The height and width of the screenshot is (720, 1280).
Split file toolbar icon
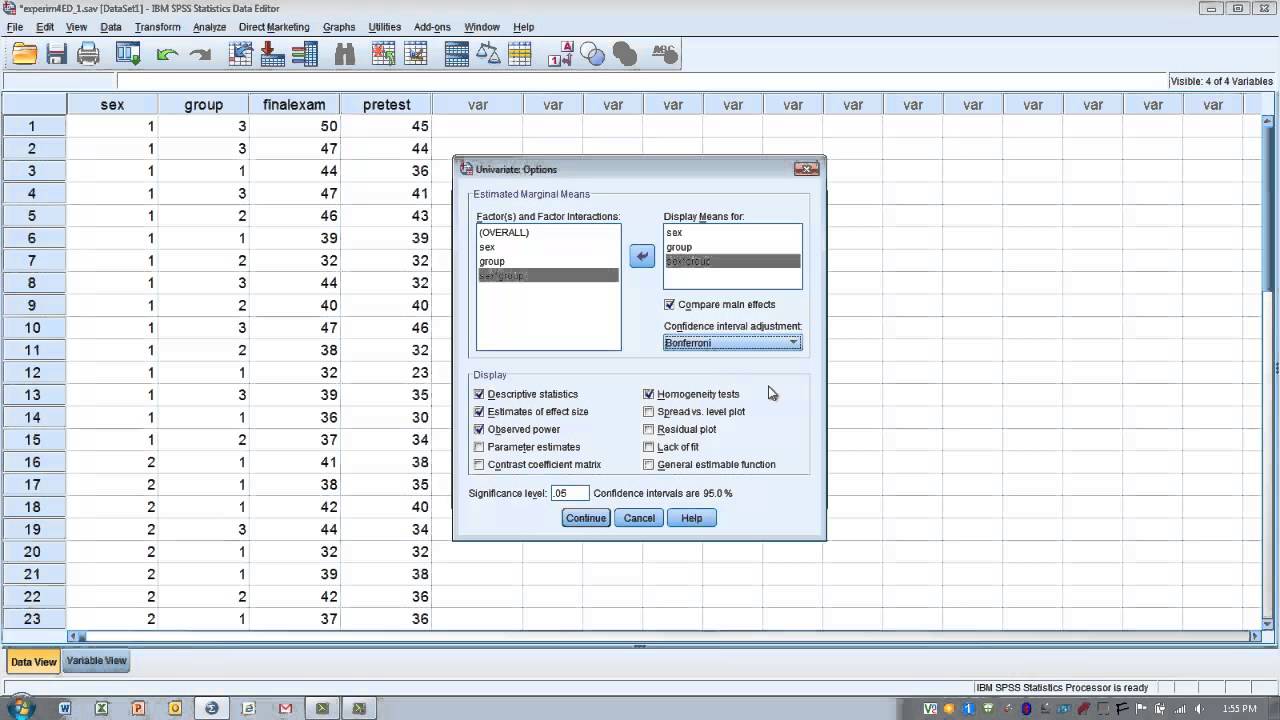pyautogui.click(x=457, y=55)
